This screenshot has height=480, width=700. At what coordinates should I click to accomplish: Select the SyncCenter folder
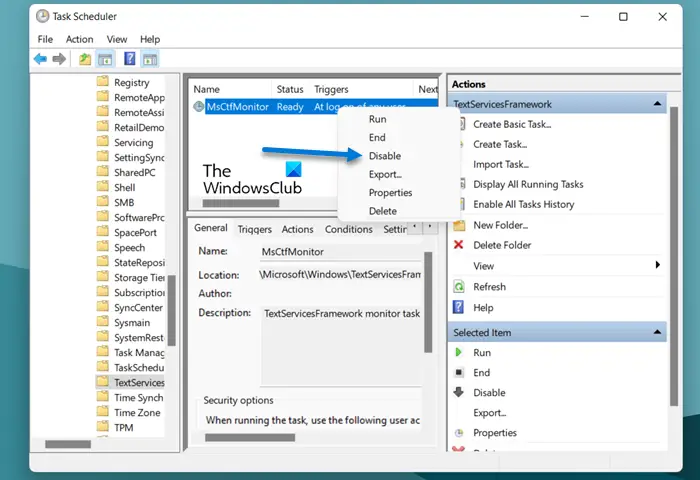pyautogui.click(x=138, y=307)
